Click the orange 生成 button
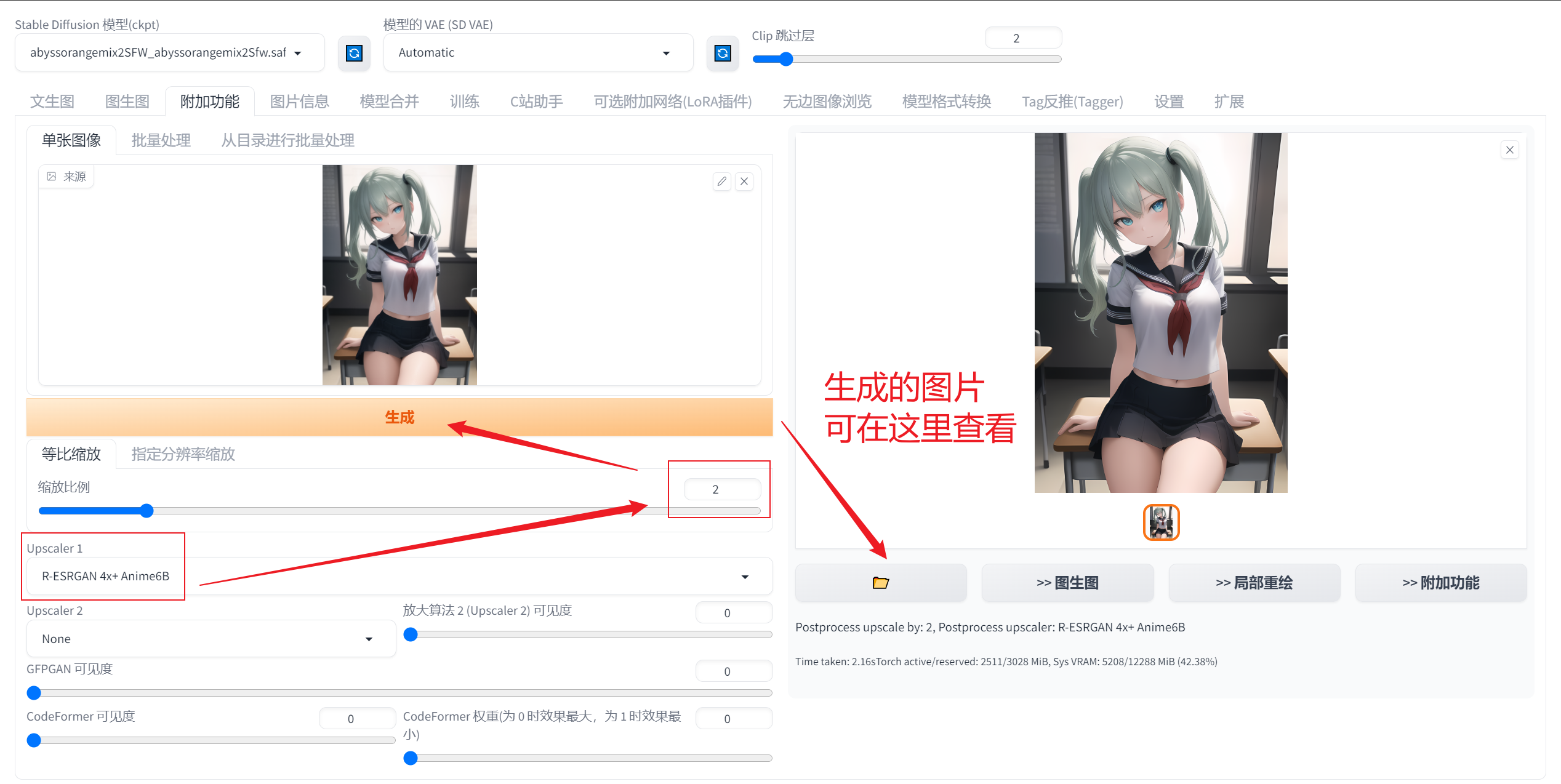This screenshot has width=1561, height=784. coord(399,417)
